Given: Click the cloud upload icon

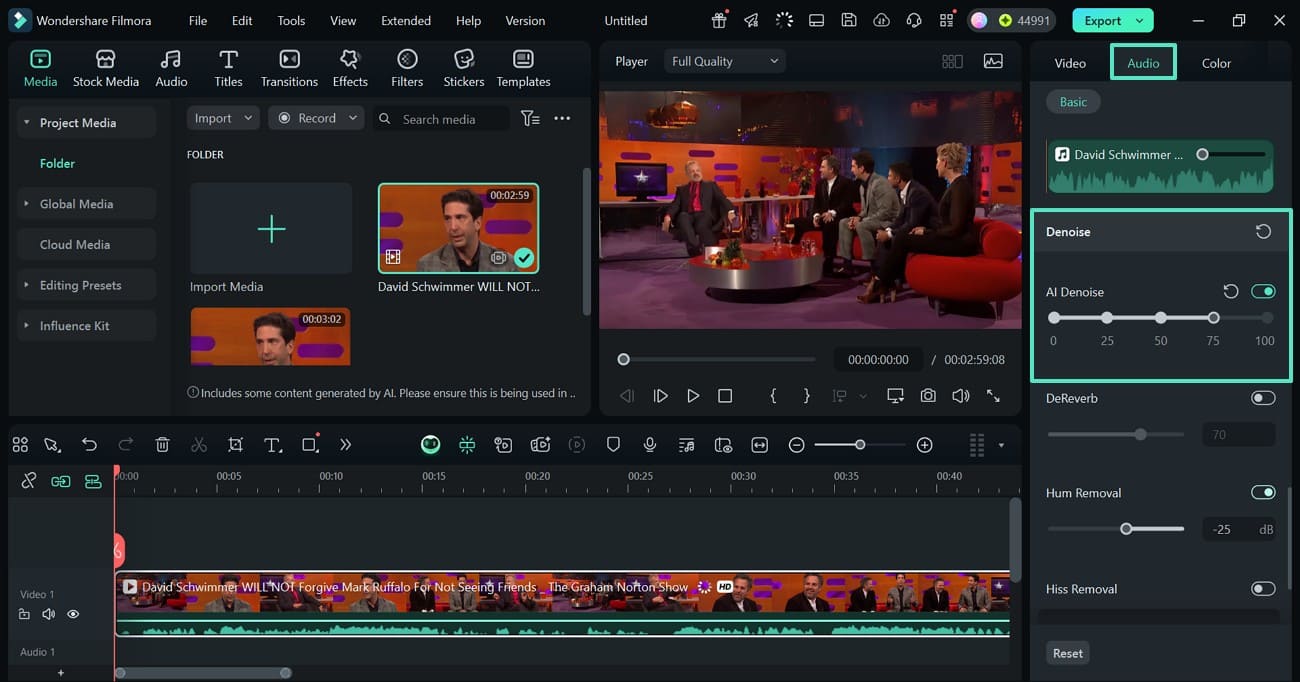Looking at the screenshot, I should (881, 20).
